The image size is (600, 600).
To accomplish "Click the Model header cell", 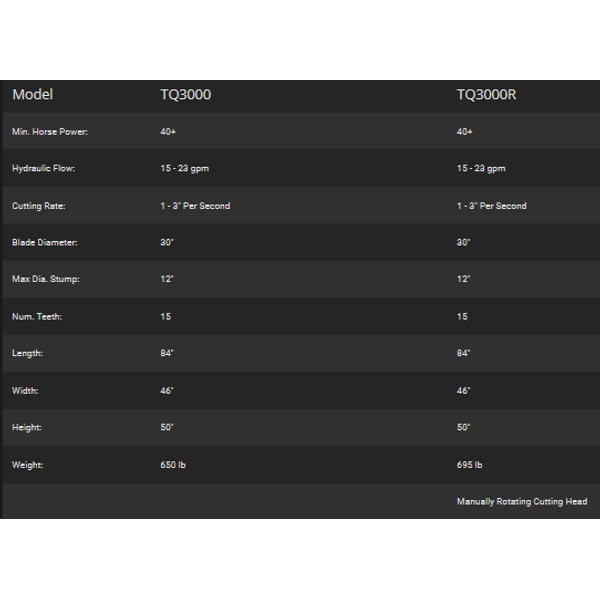I will 33,95.
